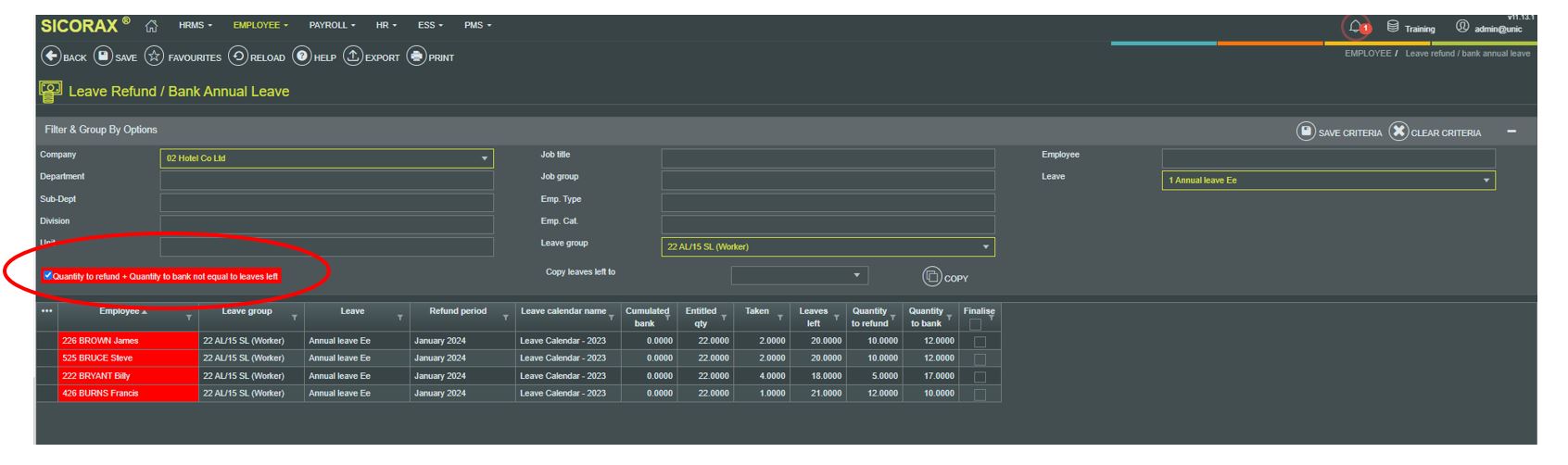
Task: Select employee 226 BROWN James
Action: click(128, 341)
